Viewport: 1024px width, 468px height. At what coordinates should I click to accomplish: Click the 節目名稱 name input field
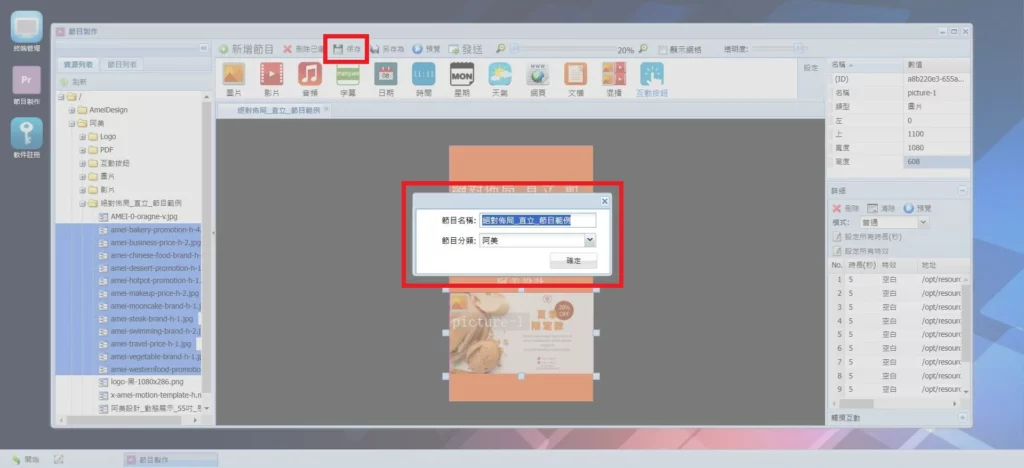(x=538, y=220)
